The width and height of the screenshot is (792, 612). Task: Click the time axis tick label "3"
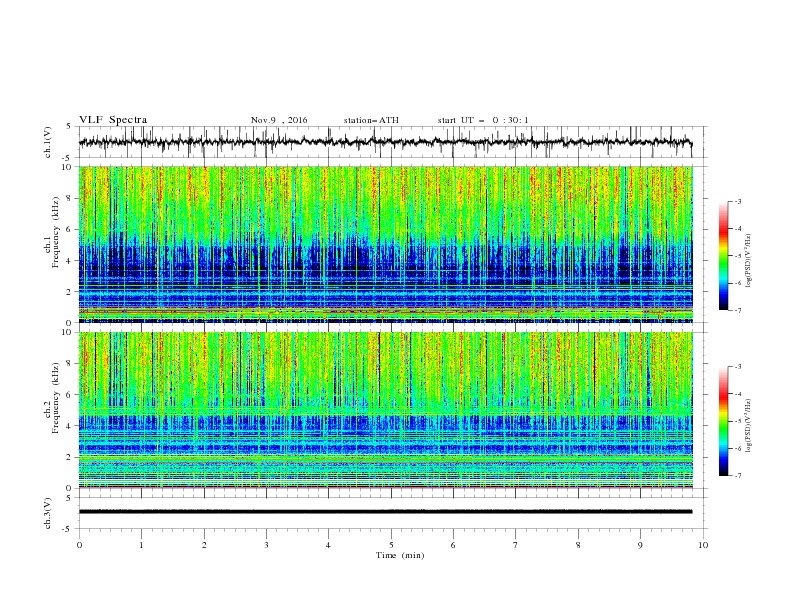[266, 545]
